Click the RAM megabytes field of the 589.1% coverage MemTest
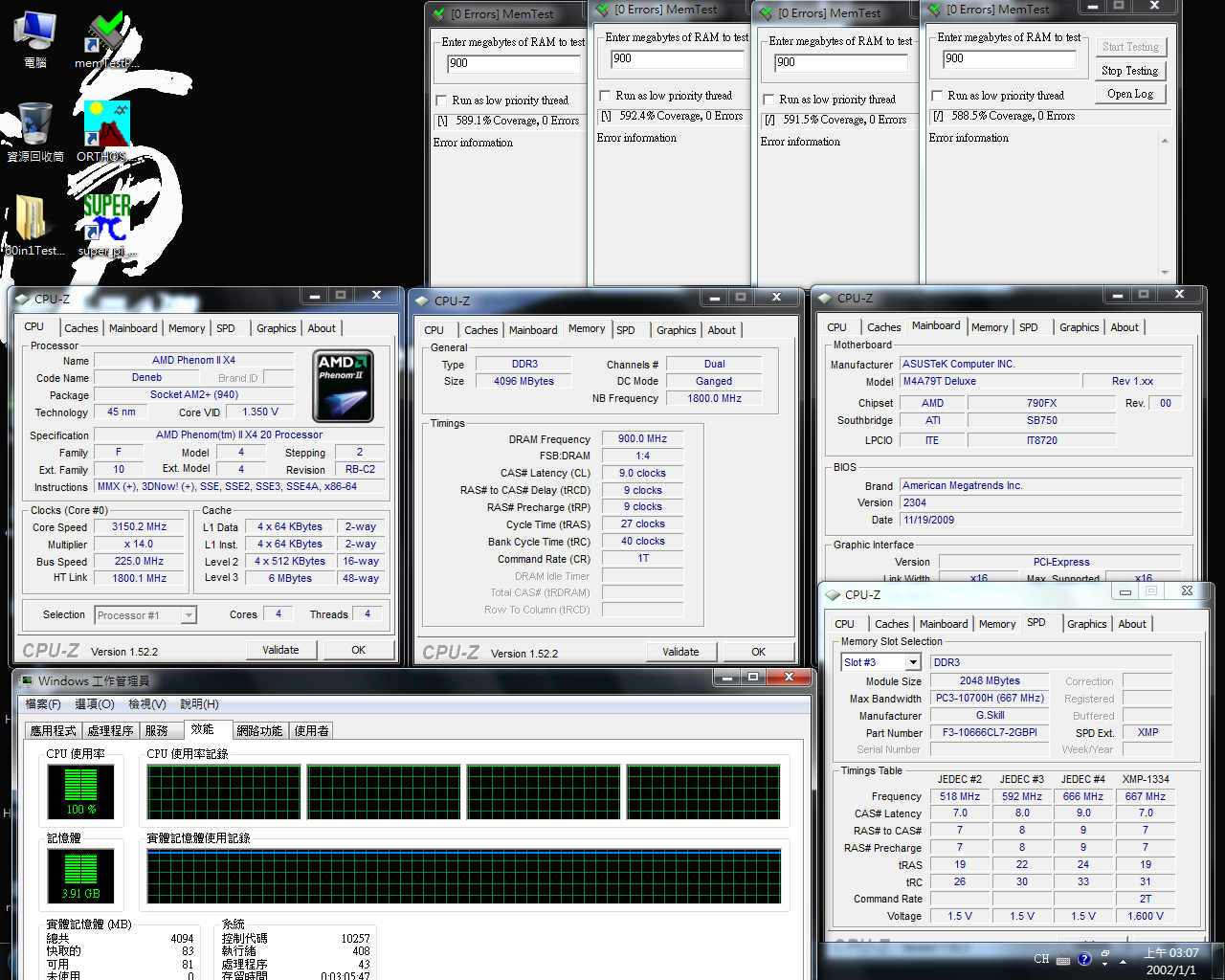1225x980 pixels. coord(514,64)
